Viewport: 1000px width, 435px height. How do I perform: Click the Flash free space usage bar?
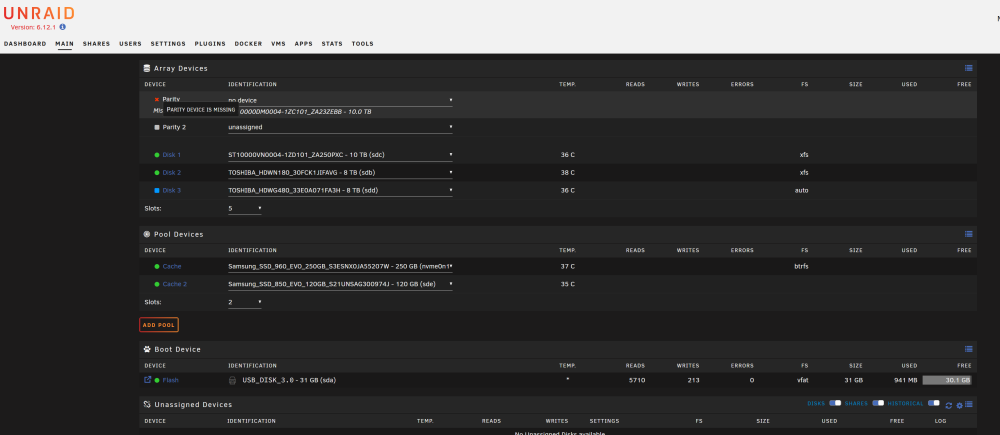[x=946, y=380]
